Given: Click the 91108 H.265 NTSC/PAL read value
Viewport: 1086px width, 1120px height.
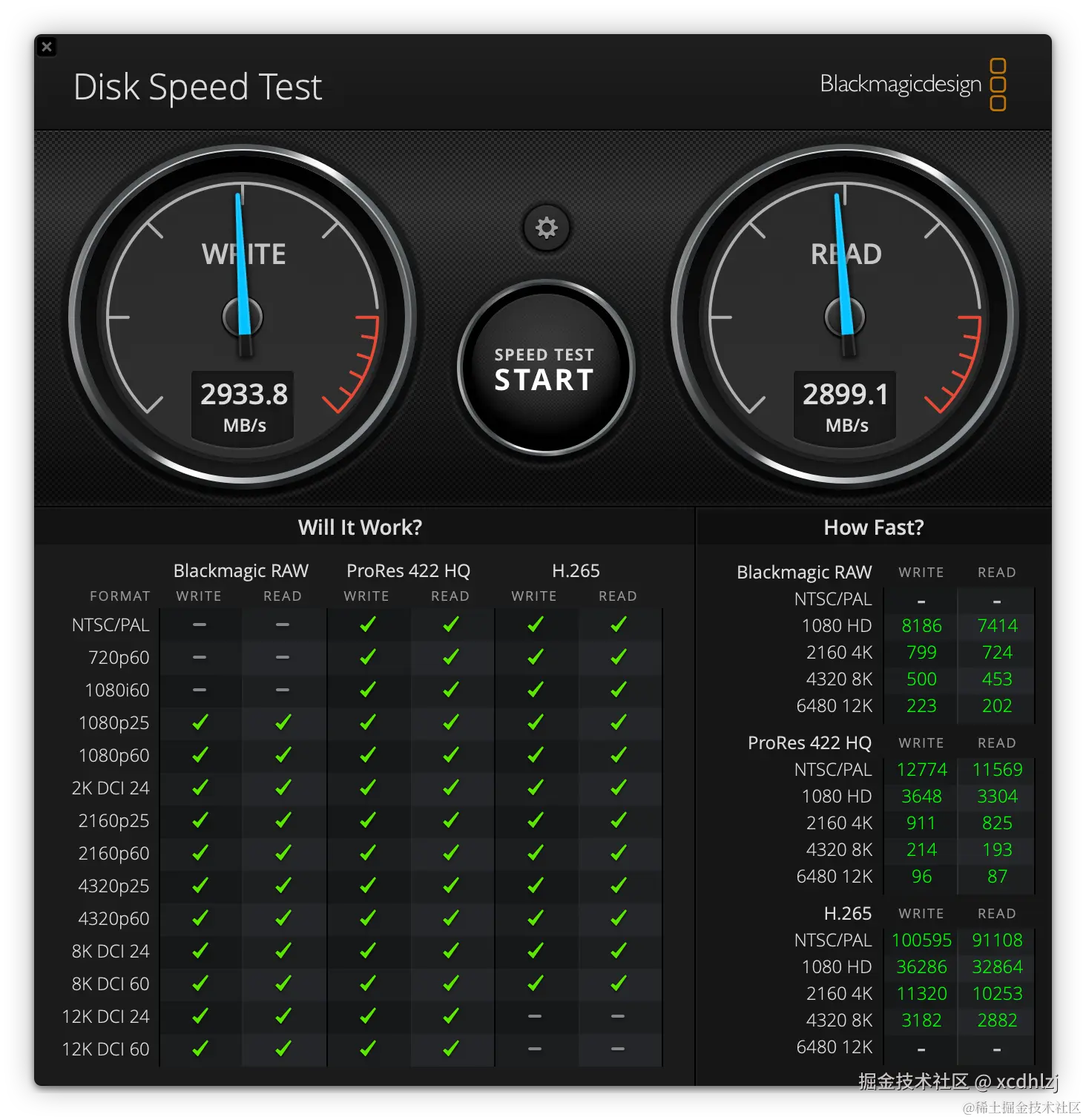Looking at the screenshot, I should point(997,941).
